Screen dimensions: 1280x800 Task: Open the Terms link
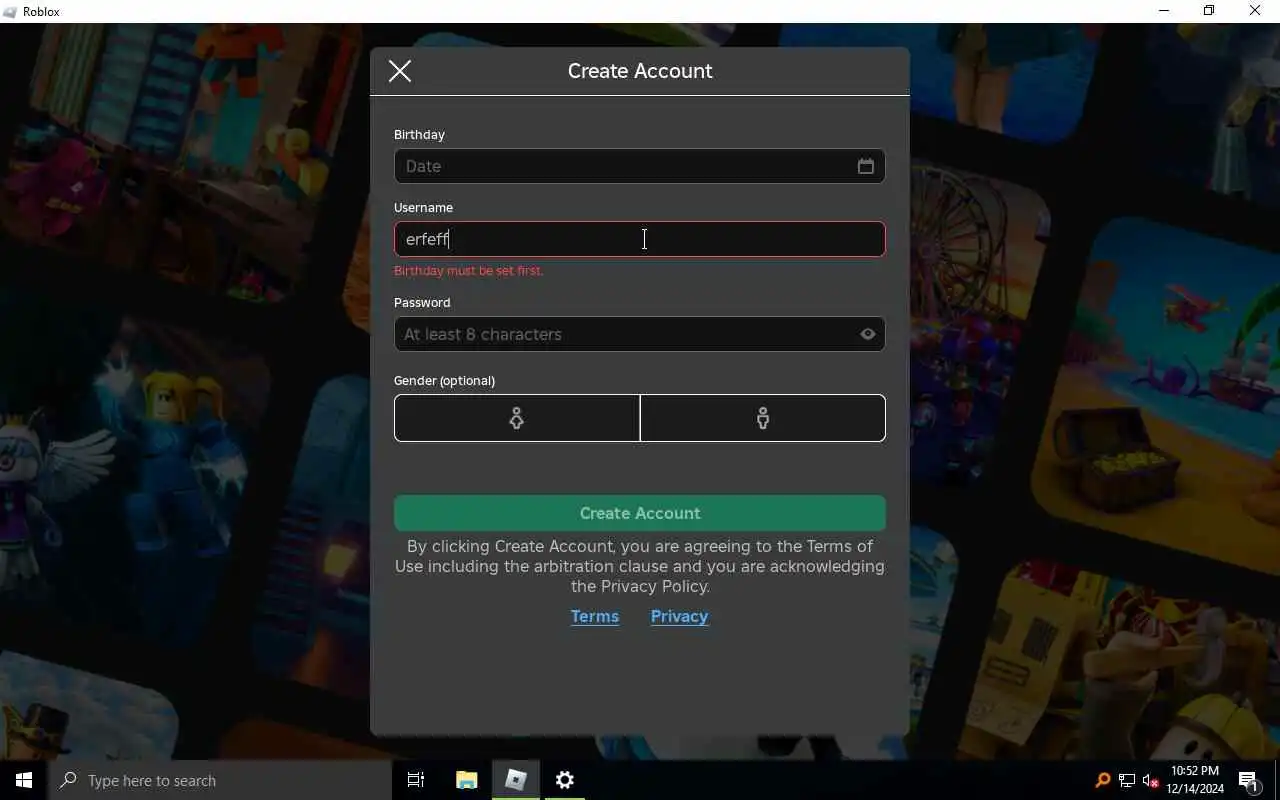click(595, 616)
